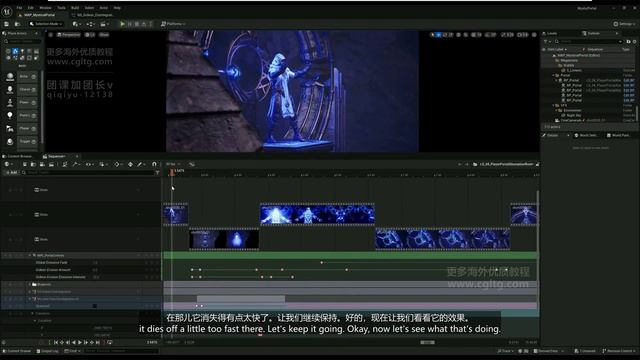Open the Help menu

pos(117,8)
